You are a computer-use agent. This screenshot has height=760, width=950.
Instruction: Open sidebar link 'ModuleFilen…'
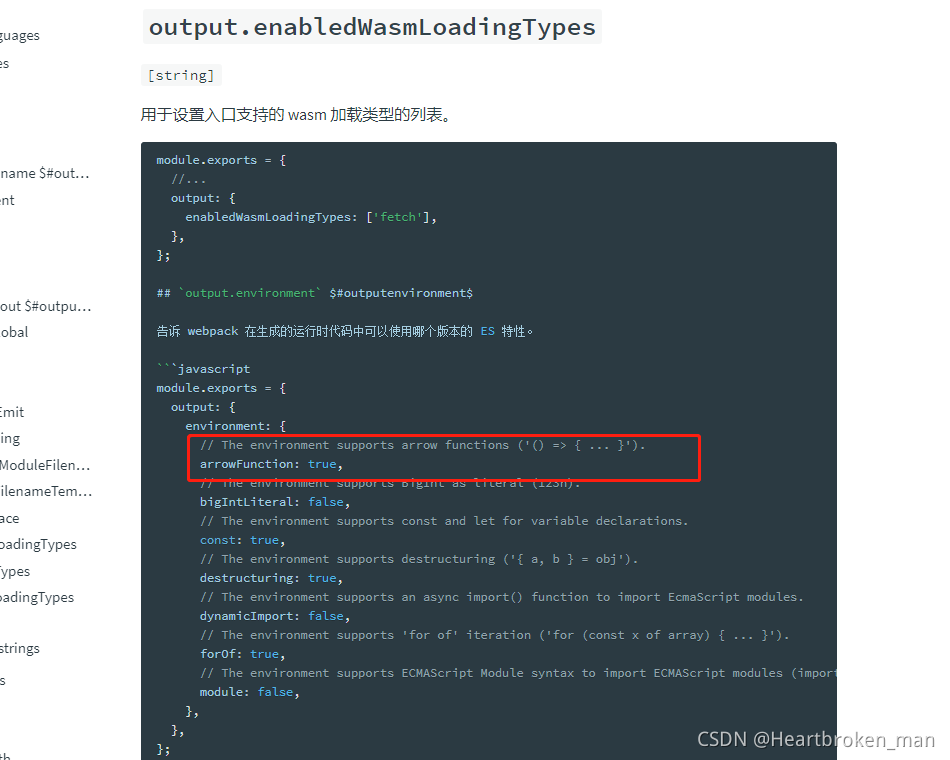click(x=45, y=465)
